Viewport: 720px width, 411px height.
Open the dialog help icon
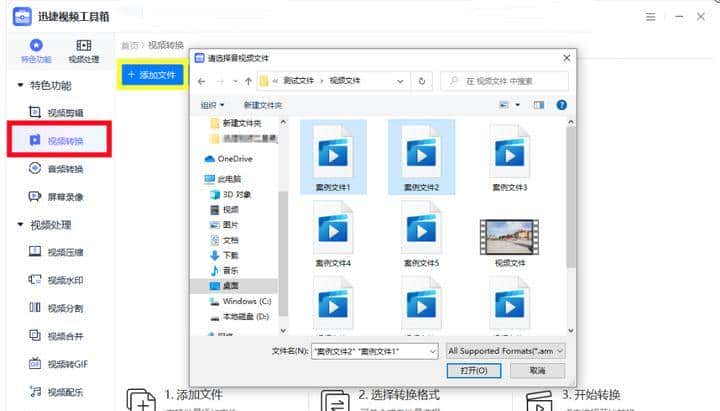[x=561, y=105]
